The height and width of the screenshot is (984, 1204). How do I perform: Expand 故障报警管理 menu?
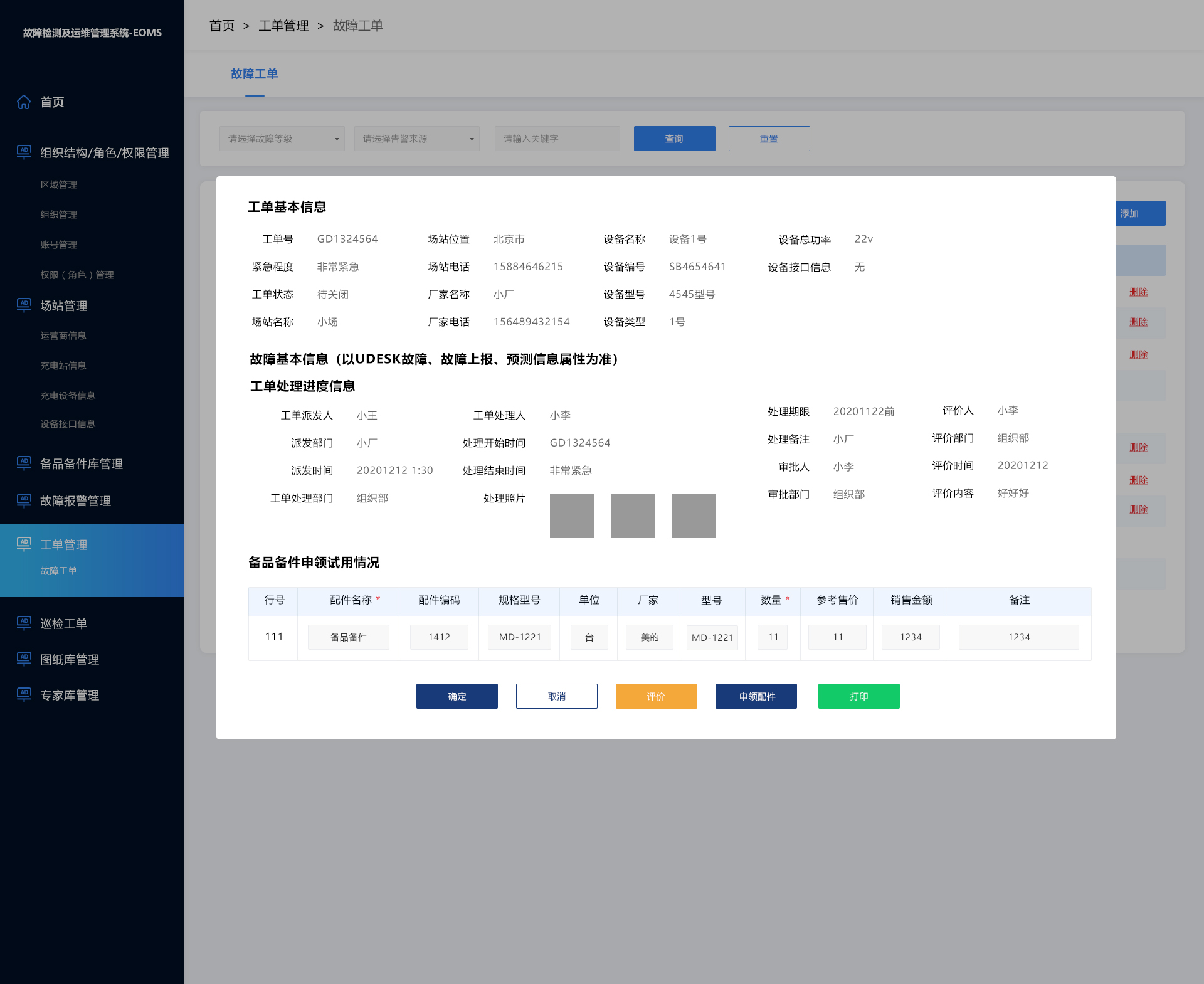76,500
